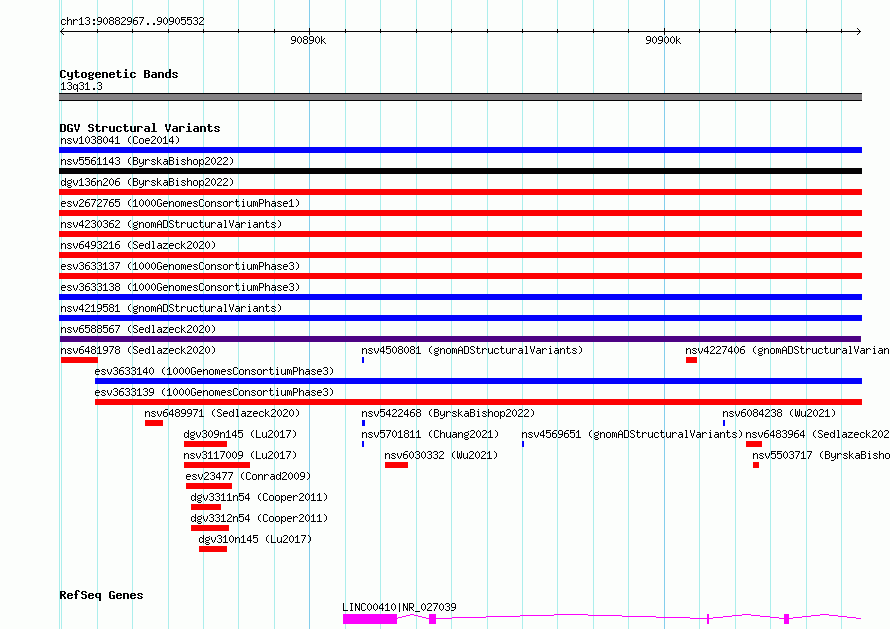
Task: Click the 13q31.3 cytogenetic band bar
Action: 460,97
